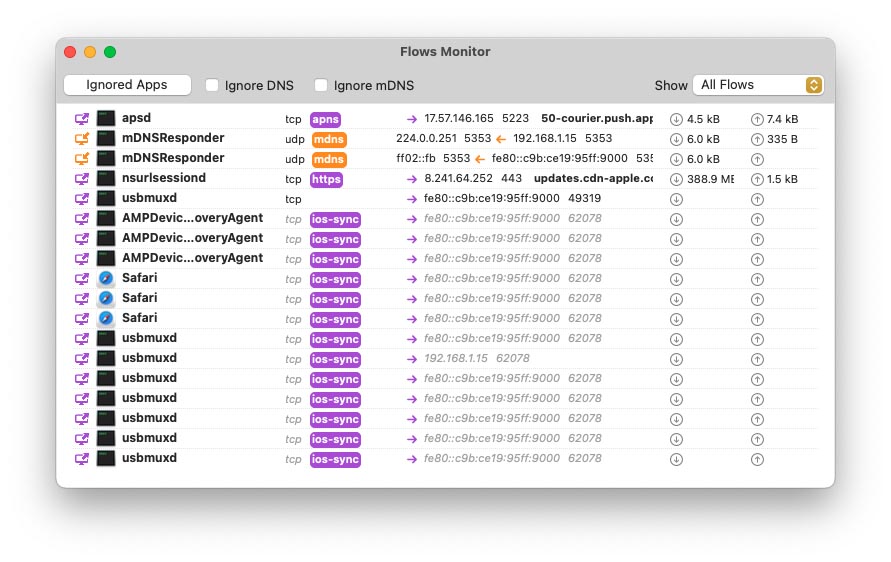Viewport: 891px width, 562px height.
Task: Click the apsd app icon
Action: [x=106, y=118]
